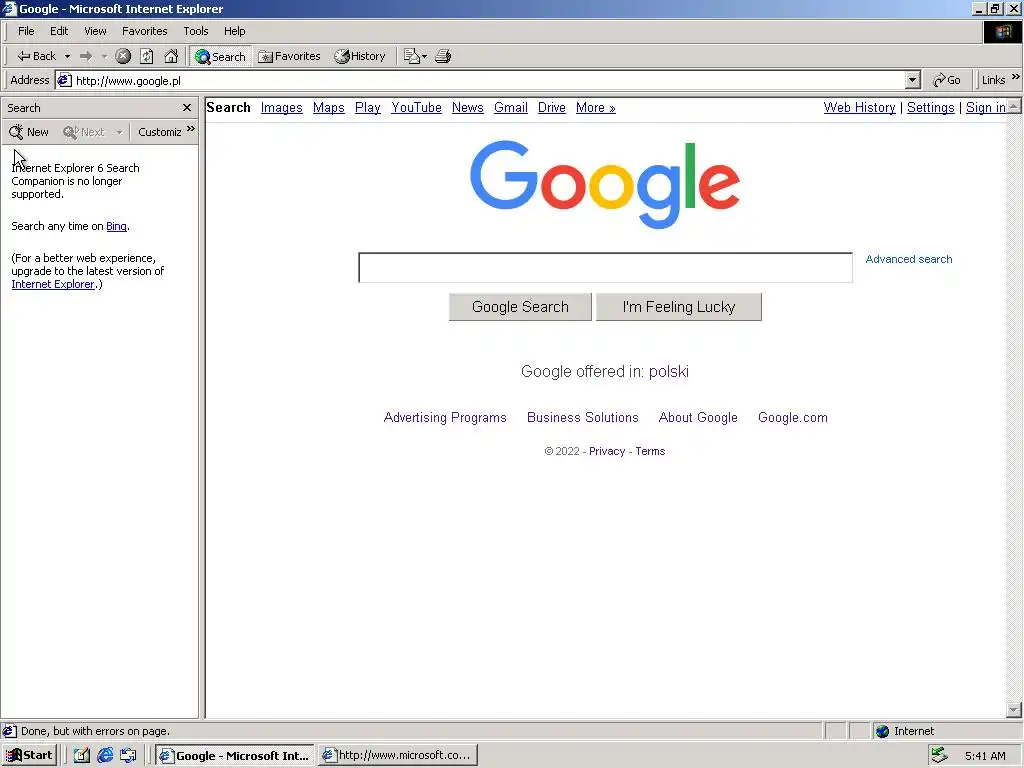
Task: Click the Google Search button
Action: pyautogui.click(x=520, y=307)
